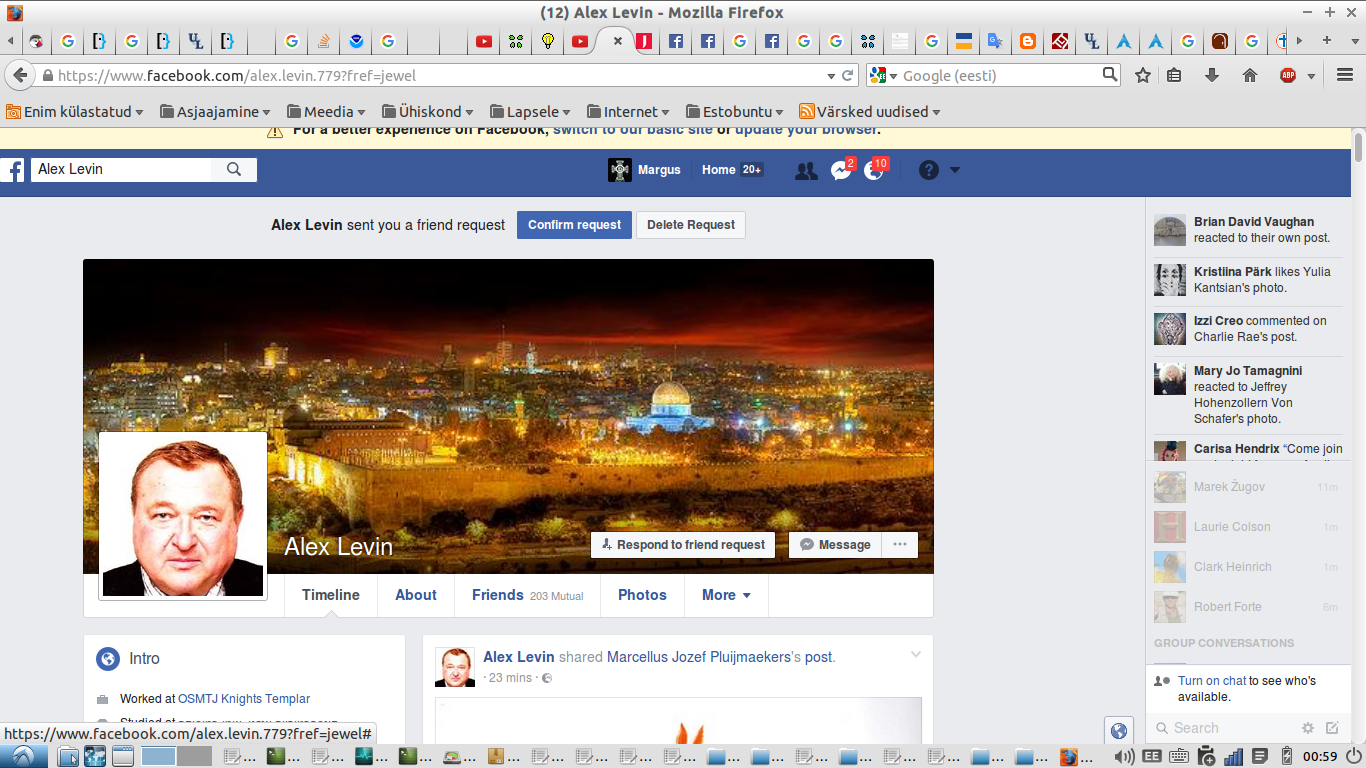The width and height of the screenshot is (1366, 768).
Task: Click the volume speaker icon in system tray
Action: coord(1124,756)
